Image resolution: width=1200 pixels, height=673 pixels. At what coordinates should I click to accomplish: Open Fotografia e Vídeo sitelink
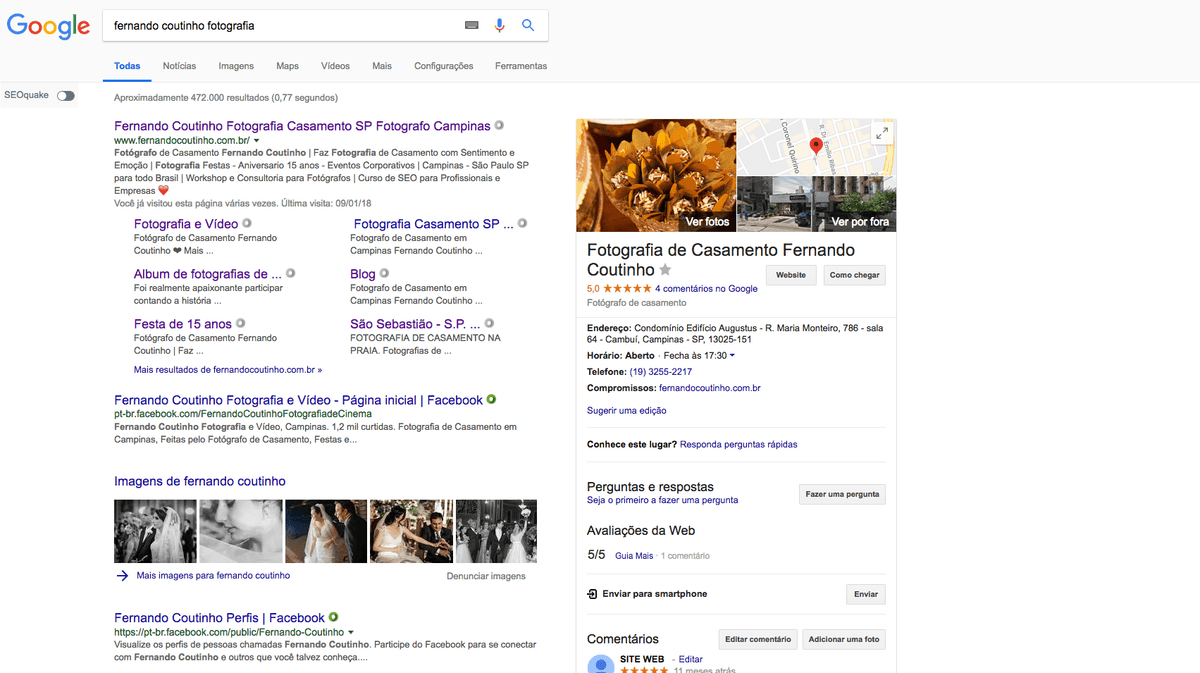186,224
